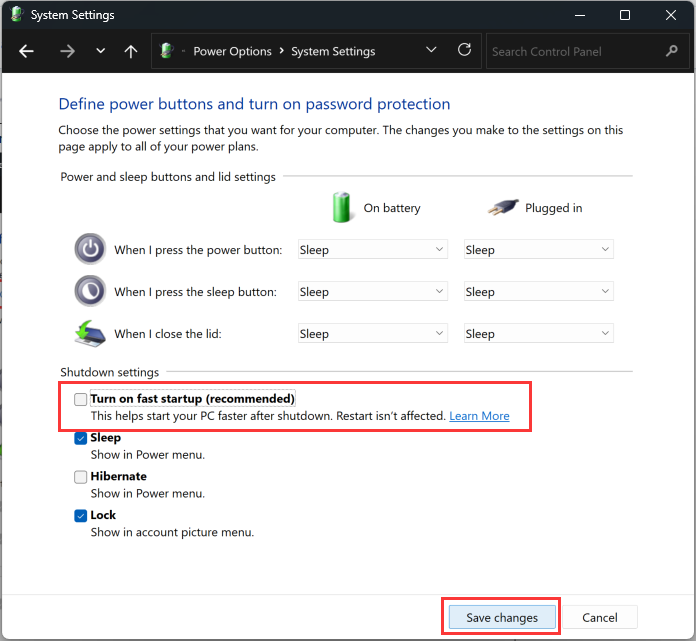Refresh the System Settings page

(x=464, y=50)
